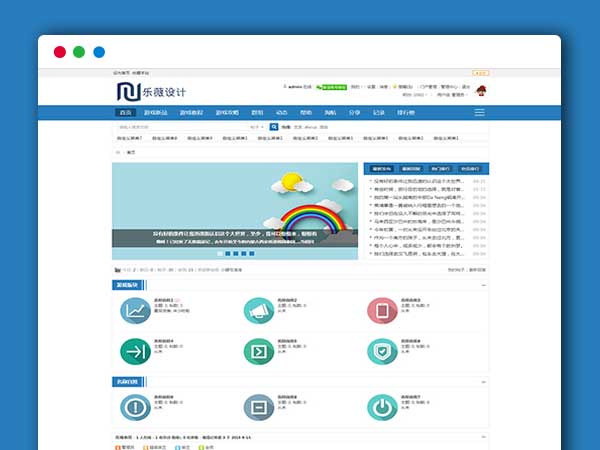600x450 pixels.
Task: Click the grey-blue minus square forum icon
Action: click(258, 407)
